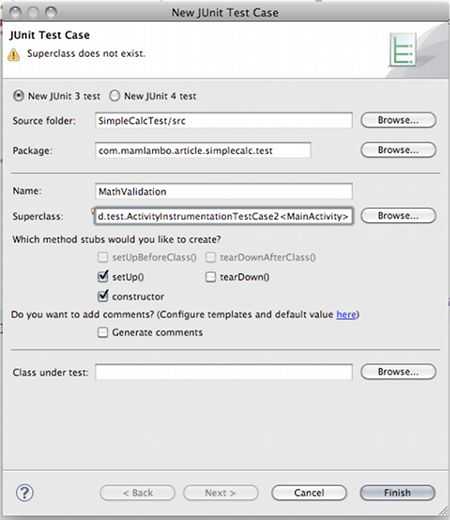This screenshot has width=450, height=520.
Task: Focus the Superclass text field
Action: click(224, 216)
